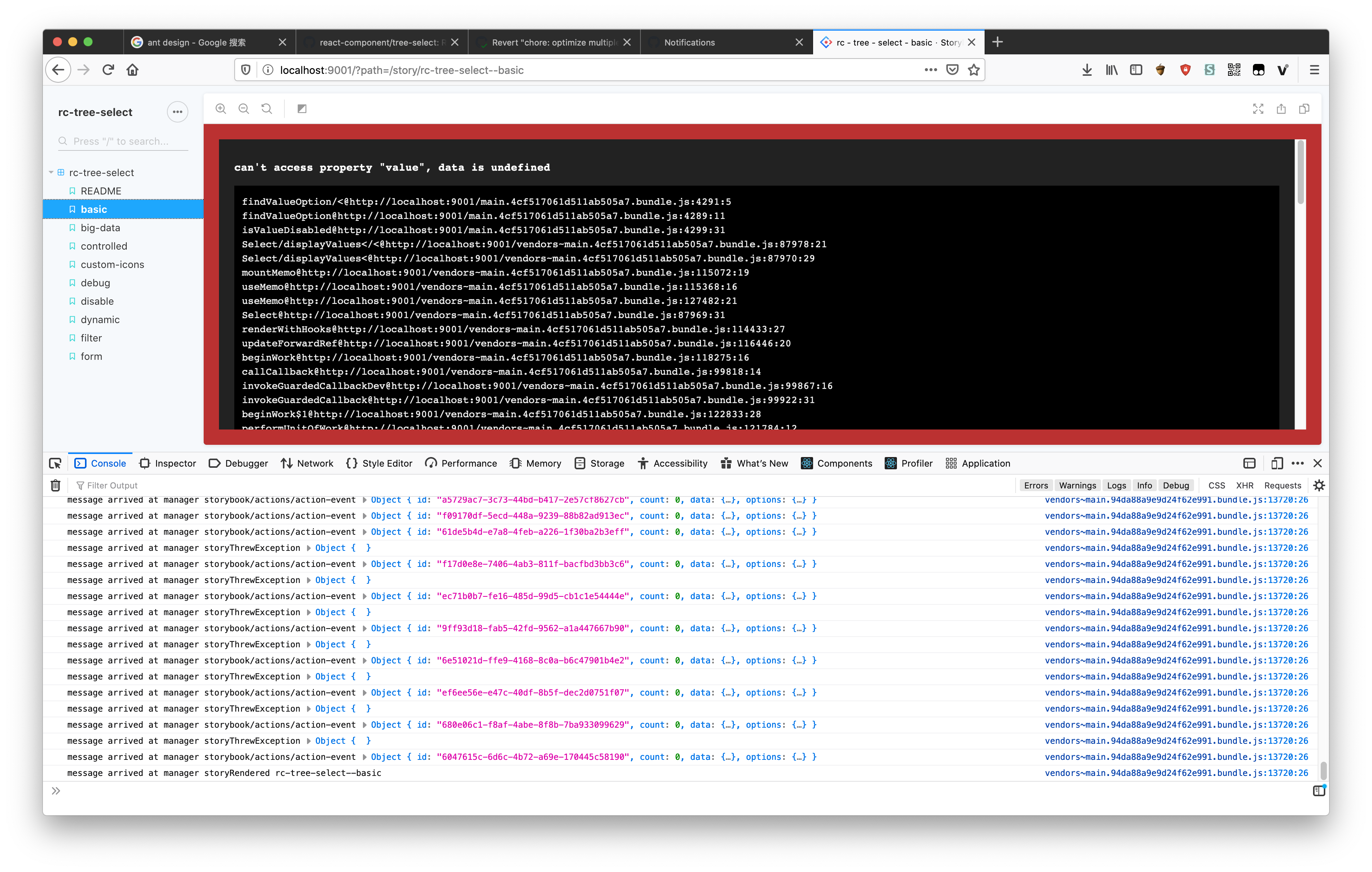Screen dimensions: 1372x872
Task: Toggle the Warnings console filter
Action: [1077, 485]
